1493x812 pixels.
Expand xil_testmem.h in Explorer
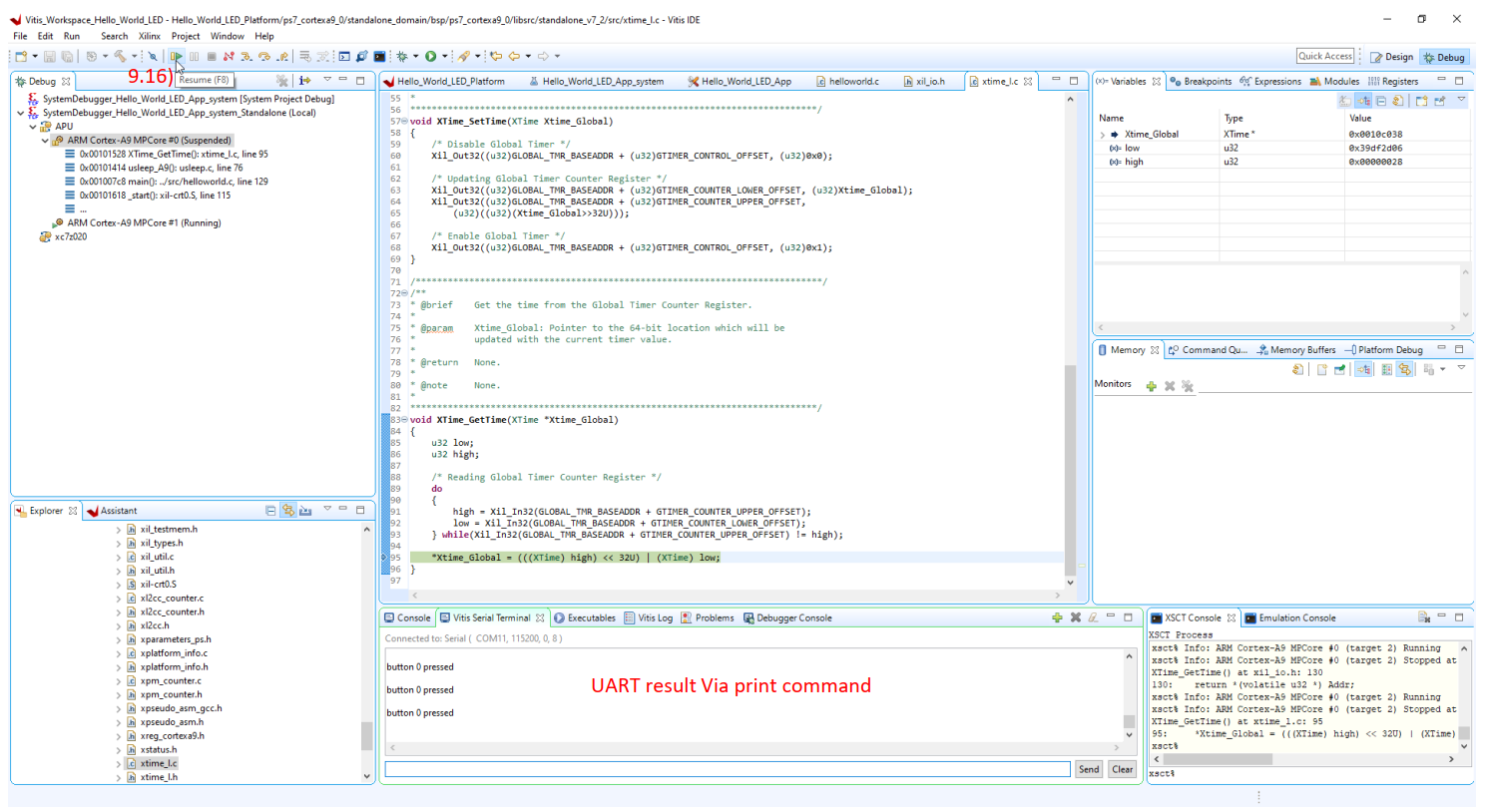point(119,530)
